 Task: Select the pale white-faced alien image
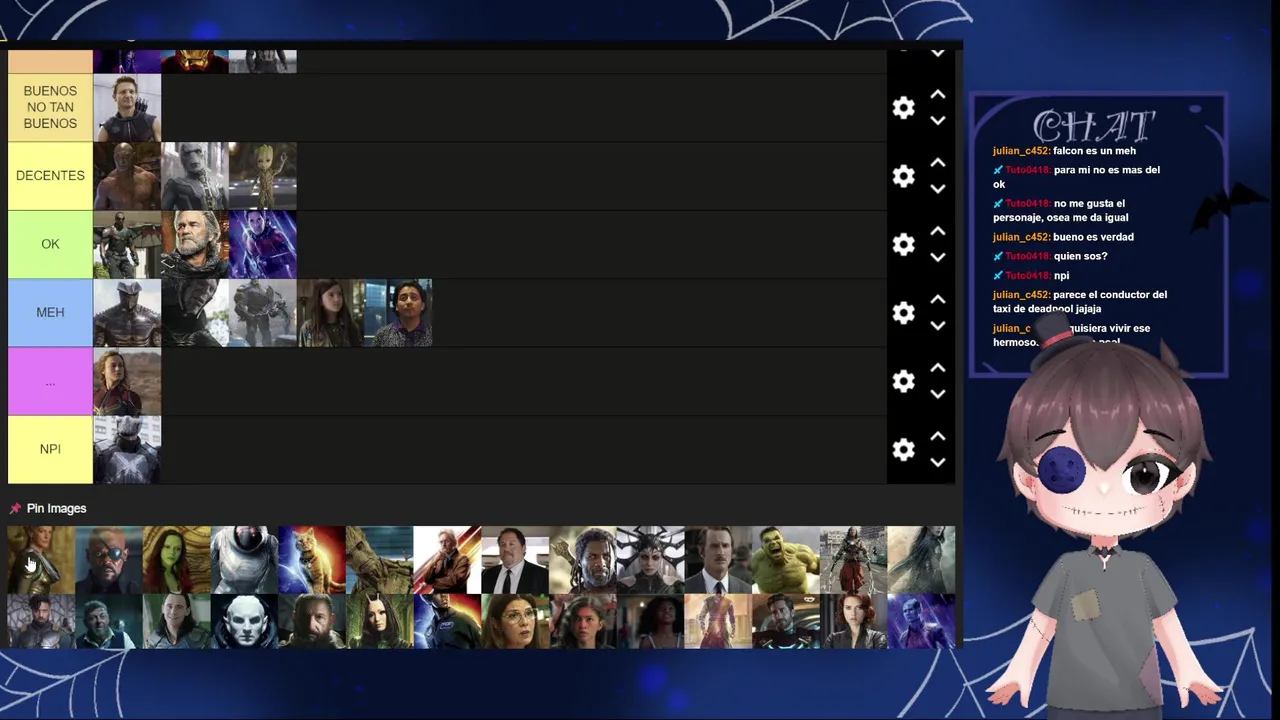tap(245, 621)
